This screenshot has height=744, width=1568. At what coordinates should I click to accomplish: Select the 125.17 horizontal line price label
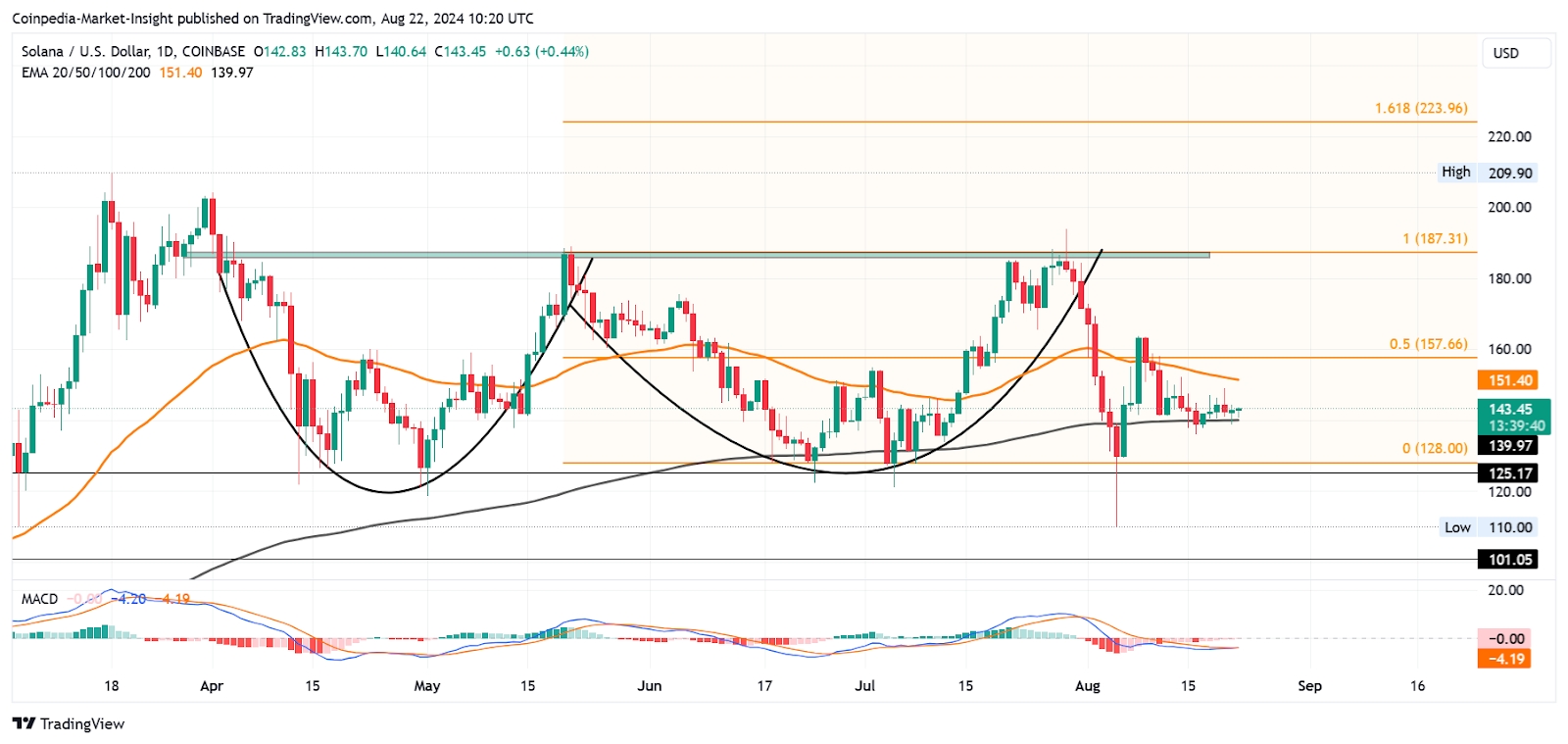pyautogui.click(x=1509, y=473)
